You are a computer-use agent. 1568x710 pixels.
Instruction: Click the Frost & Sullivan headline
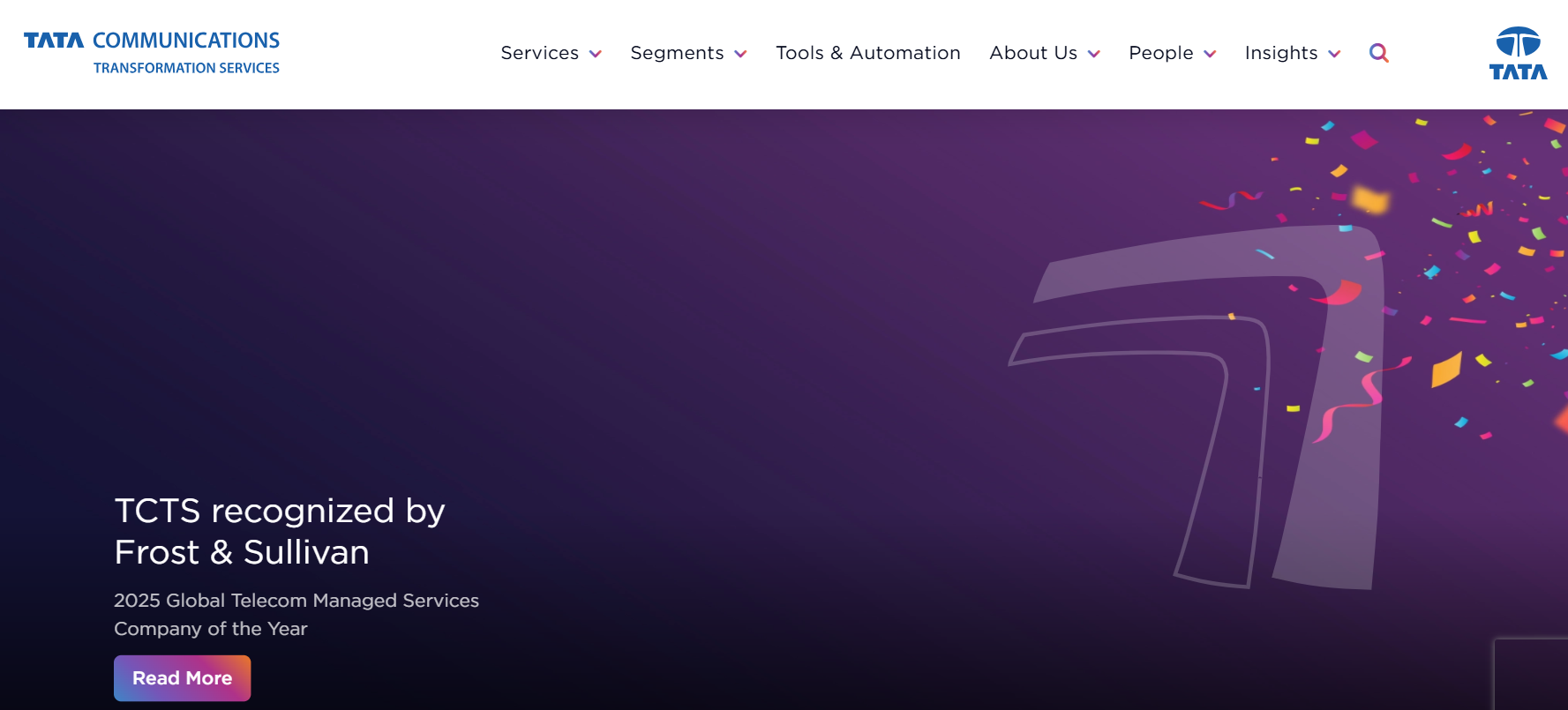pos(279,532)
